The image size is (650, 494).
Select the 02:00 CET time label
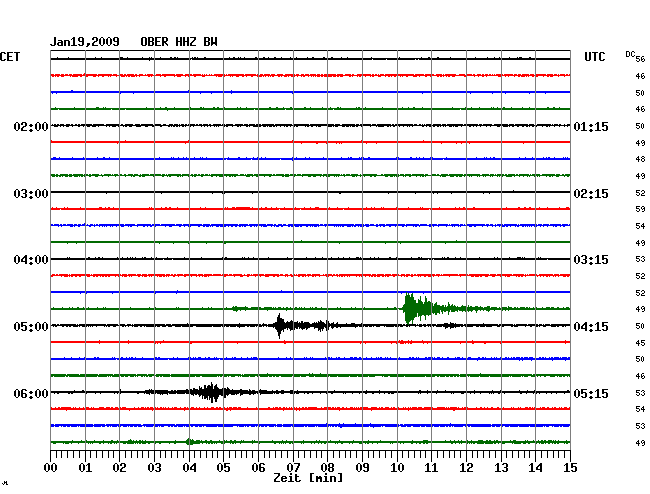31,126
